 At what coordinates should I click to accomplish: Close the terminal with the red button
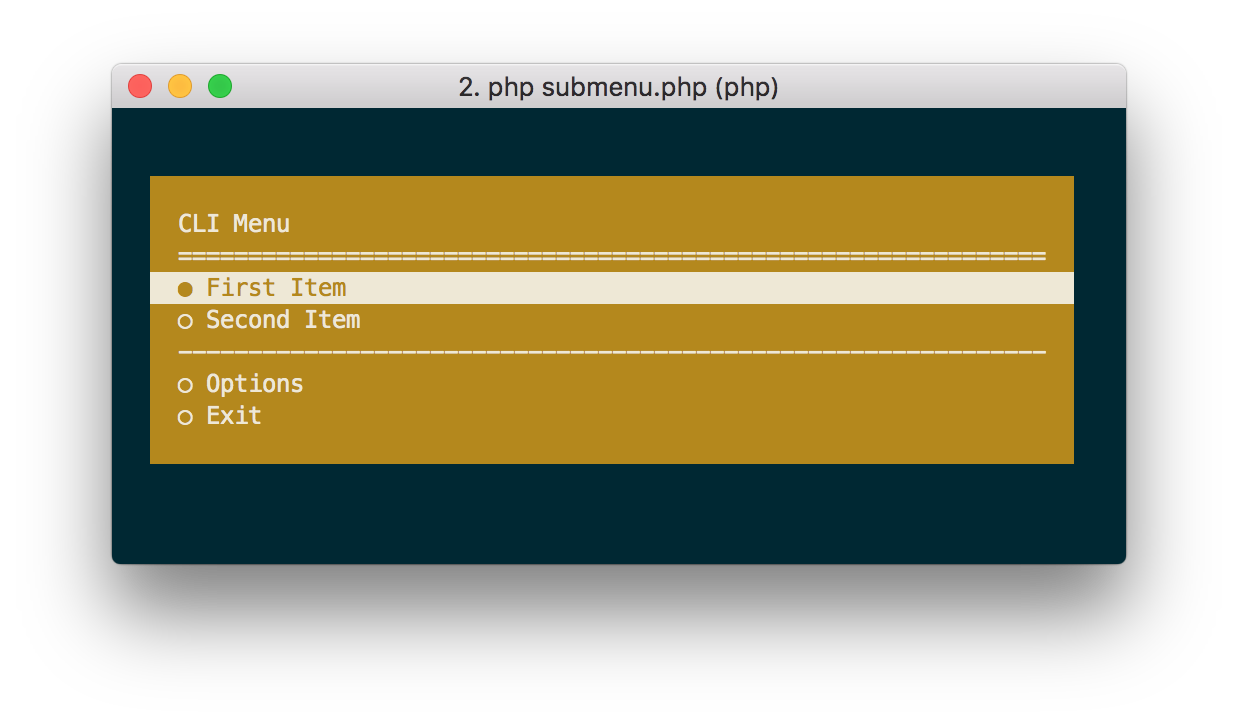pyautogui.click(x=140, y=87)
